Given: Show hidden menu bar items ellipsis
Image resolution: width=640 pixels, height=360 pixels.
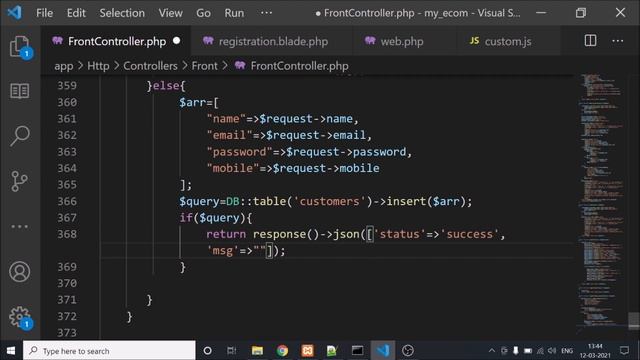Looking at the screenshot, I should coord(266,13).
